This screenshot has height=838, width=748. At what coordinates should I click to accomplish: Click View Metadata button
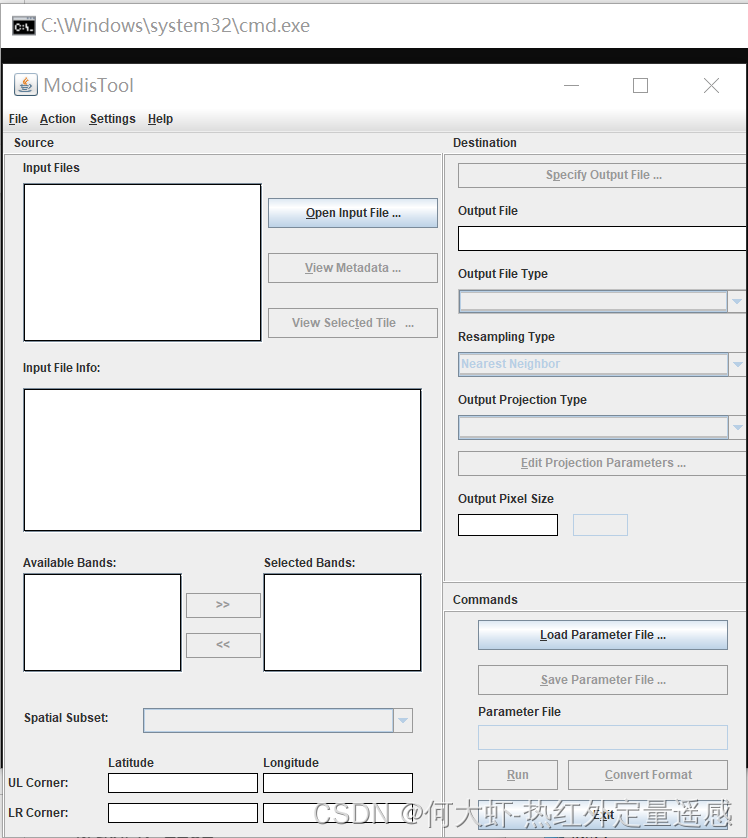(x=353, y=268)
